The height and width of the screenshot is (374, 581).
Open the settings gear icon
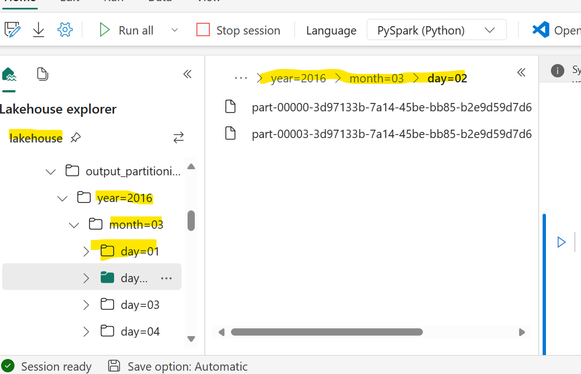point(65,30)
